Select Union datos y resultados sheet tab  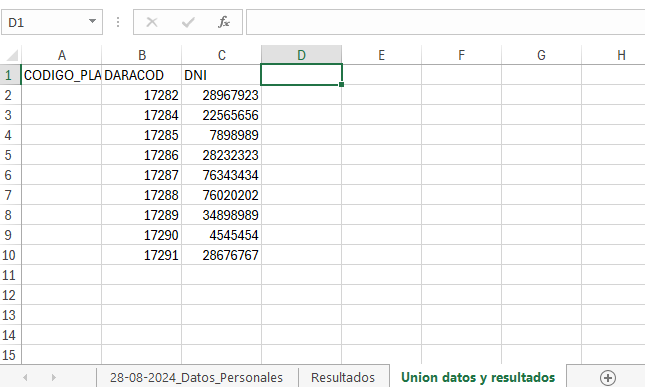point(478,377)
